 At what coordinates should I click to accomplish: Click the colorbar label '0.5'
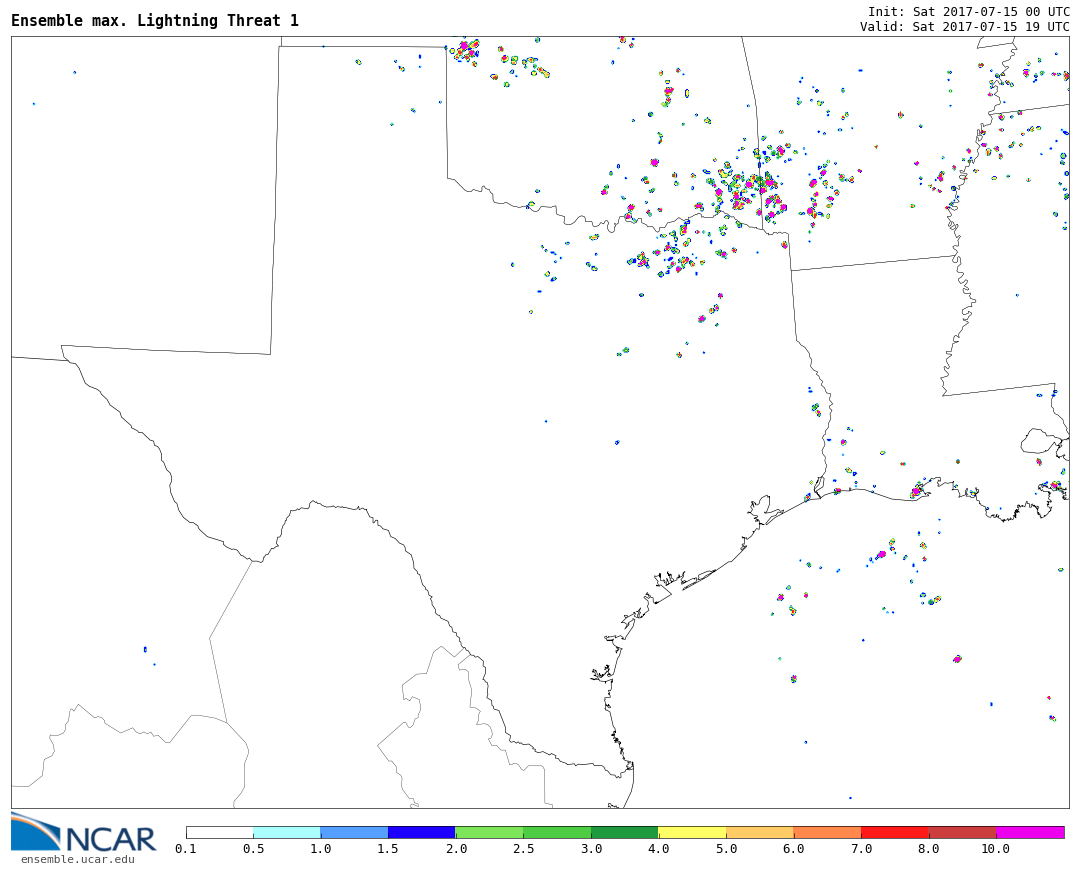[253, 848]
